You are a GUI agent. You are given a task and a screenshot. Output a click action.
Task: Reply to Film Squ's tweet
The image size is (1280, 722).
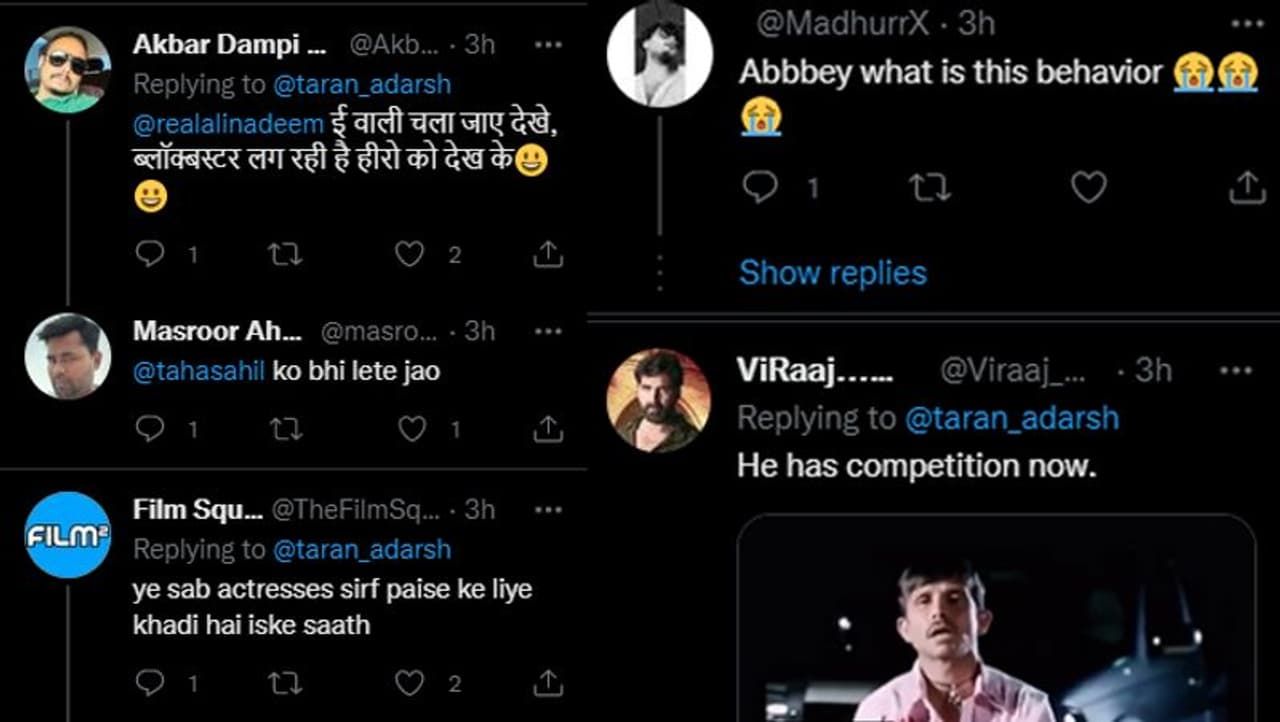(149, 683)
